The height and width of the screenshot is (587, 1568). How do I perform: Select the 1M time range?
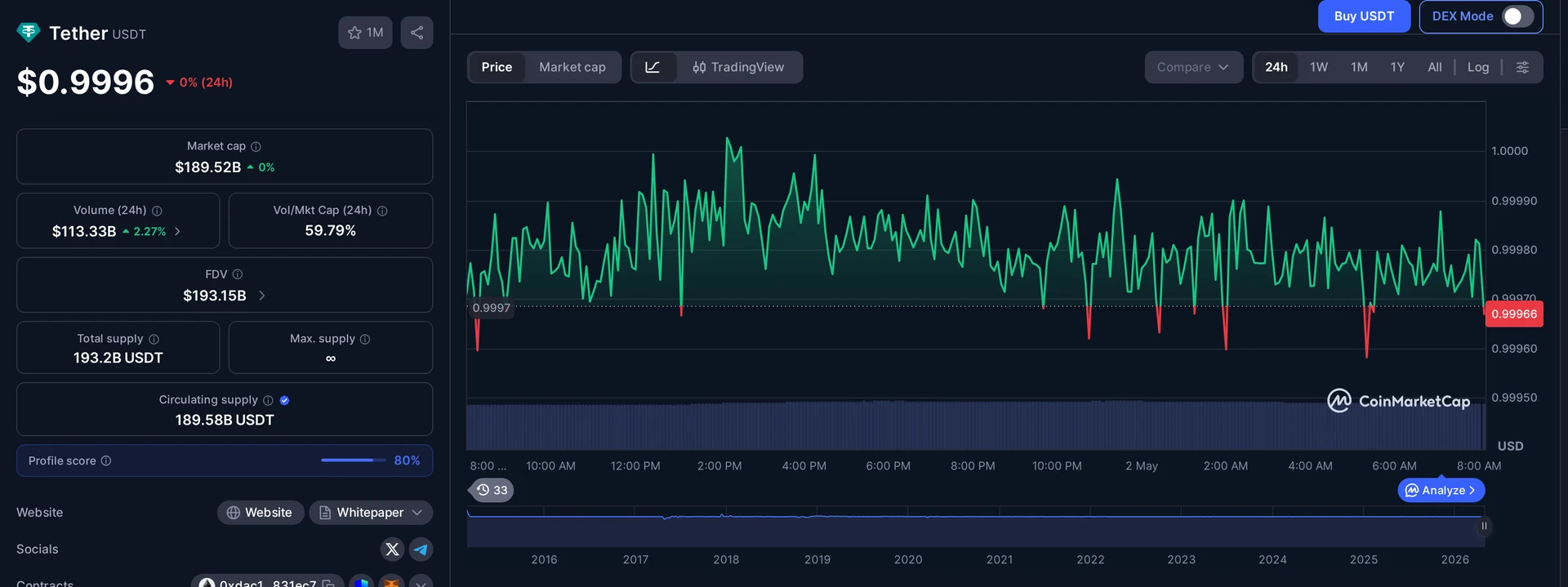coord(1359,67)
